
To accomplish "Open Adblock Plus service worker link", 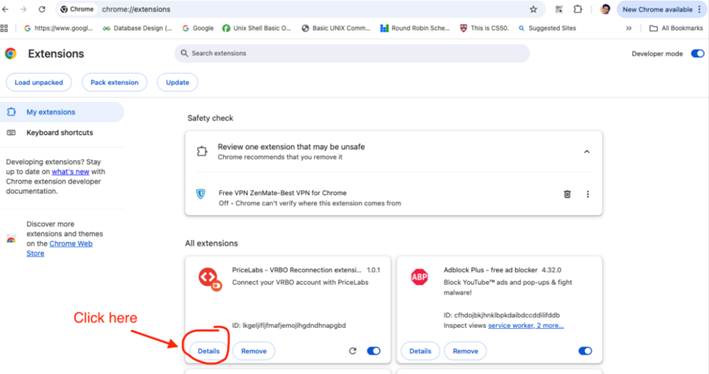I will point(525,326).
